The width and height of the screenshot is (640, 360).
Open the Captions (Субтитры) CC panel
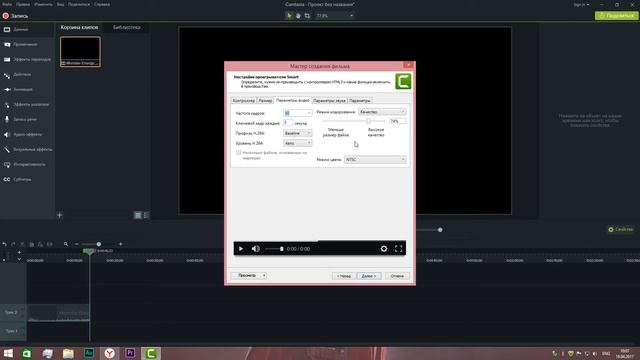[27, 180]
